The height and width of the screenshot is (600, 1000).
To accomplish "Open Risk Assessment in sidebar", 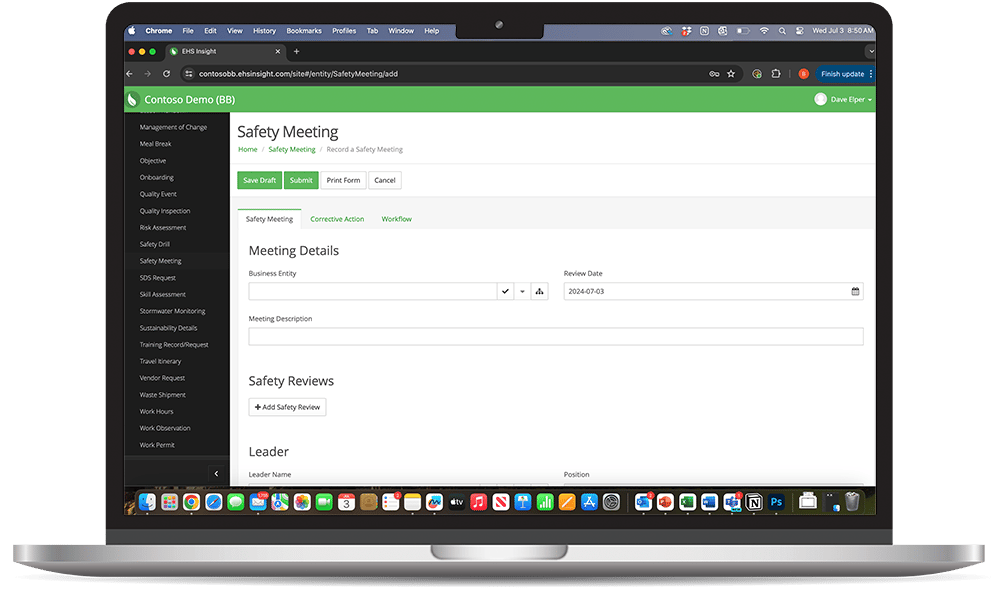I will pos(163,228).
